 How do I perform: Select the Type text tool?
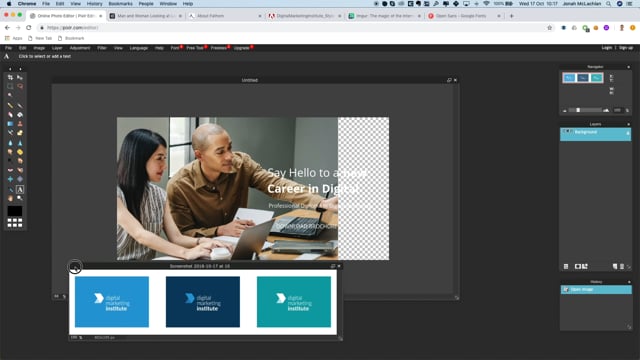[x=20, y=189]
